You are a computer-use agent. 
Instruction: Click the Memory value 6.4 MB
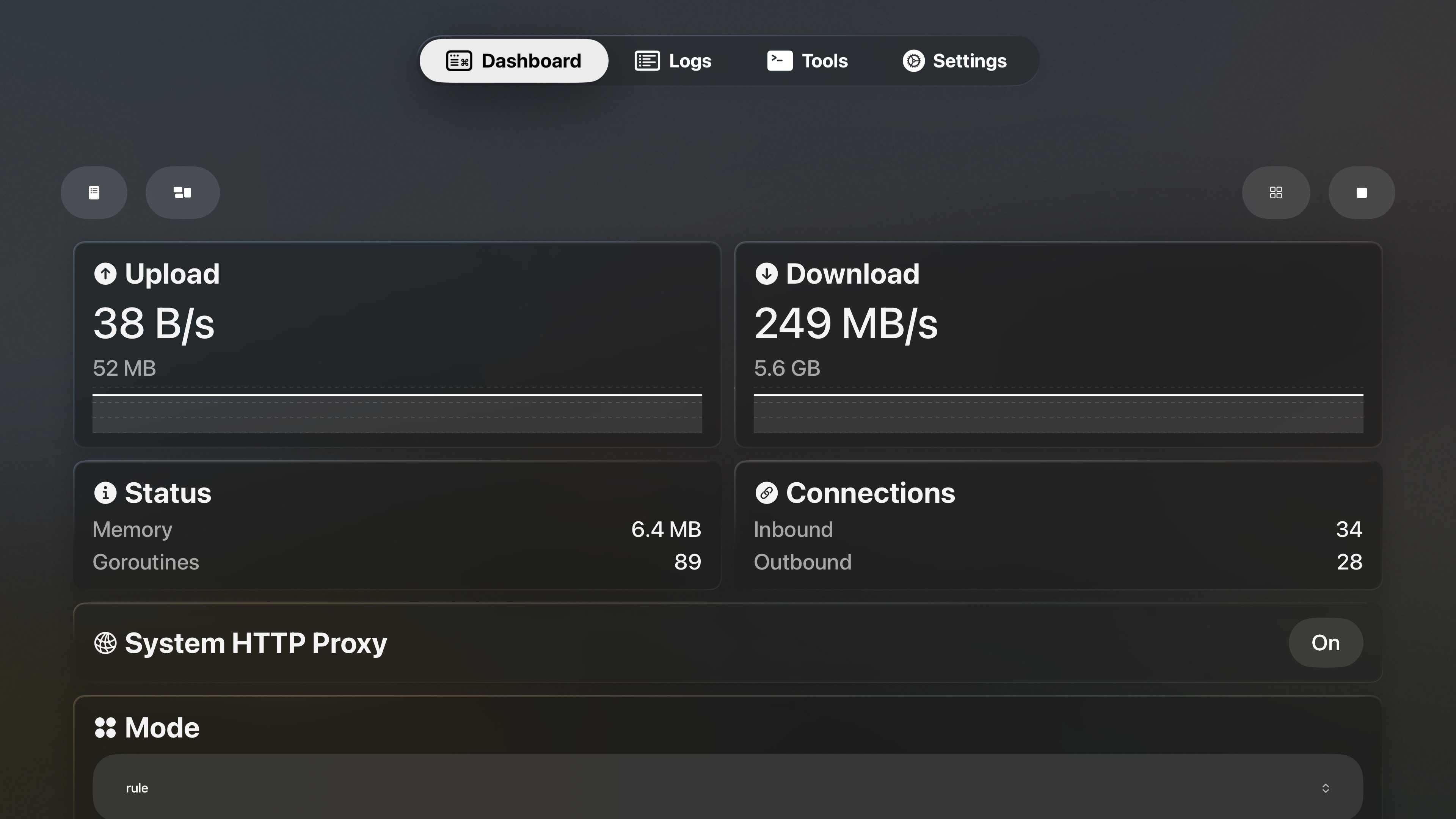(666, 529)
